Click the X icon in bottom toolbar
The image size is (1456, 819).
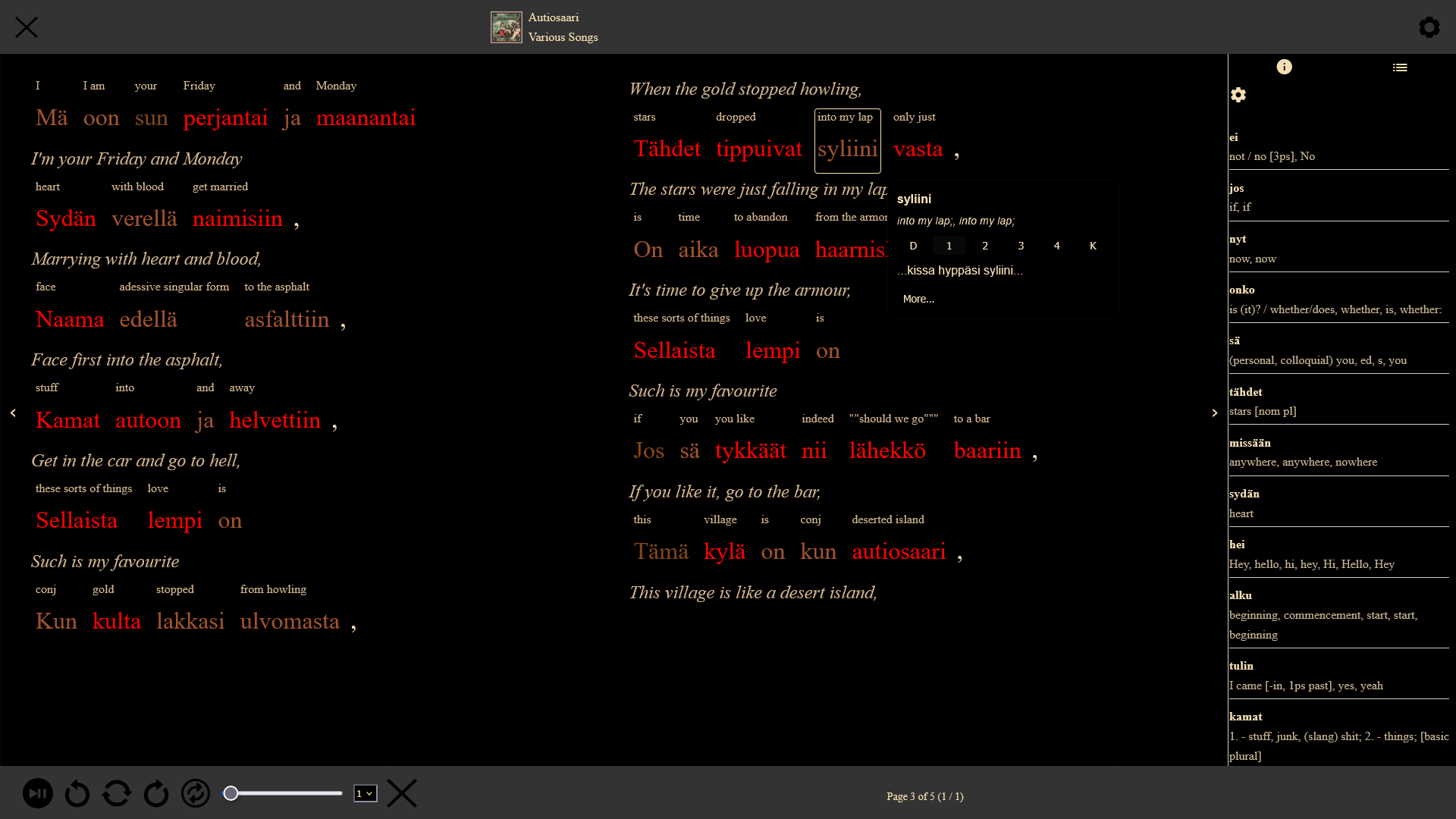402,793
